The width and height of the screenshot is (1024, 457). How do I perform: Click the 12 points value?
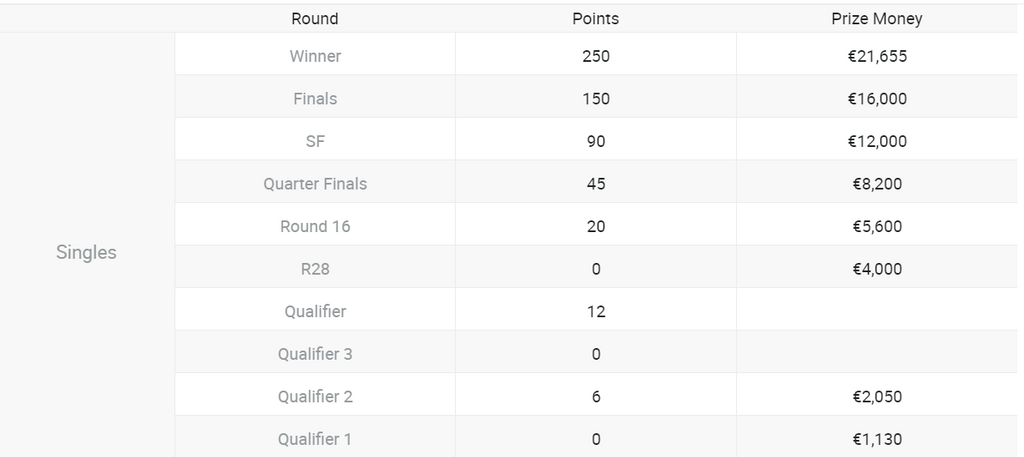[595, 311]
